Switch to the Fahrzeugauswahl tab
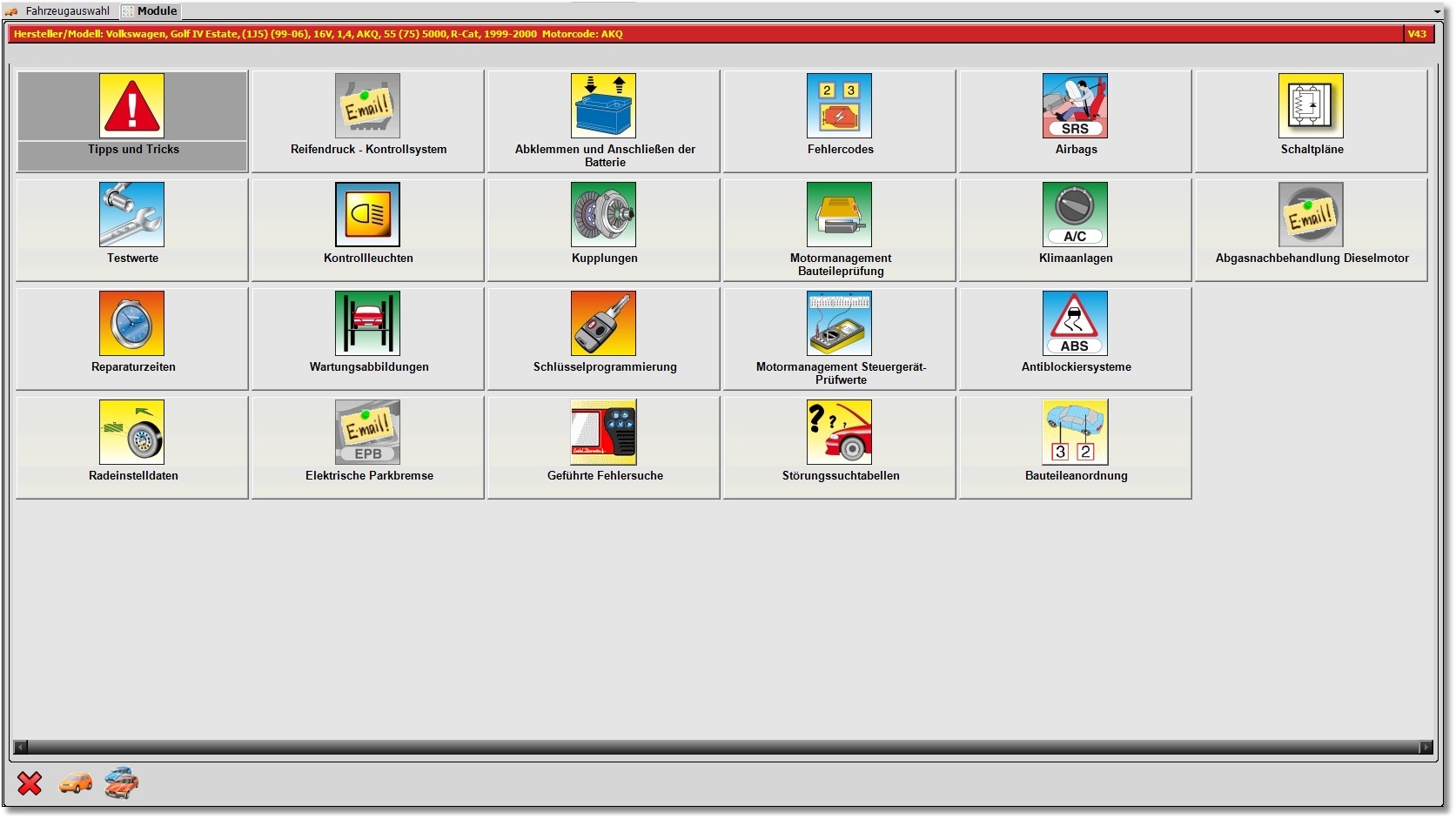This screenshot has width=1456, height=819. 58,11
